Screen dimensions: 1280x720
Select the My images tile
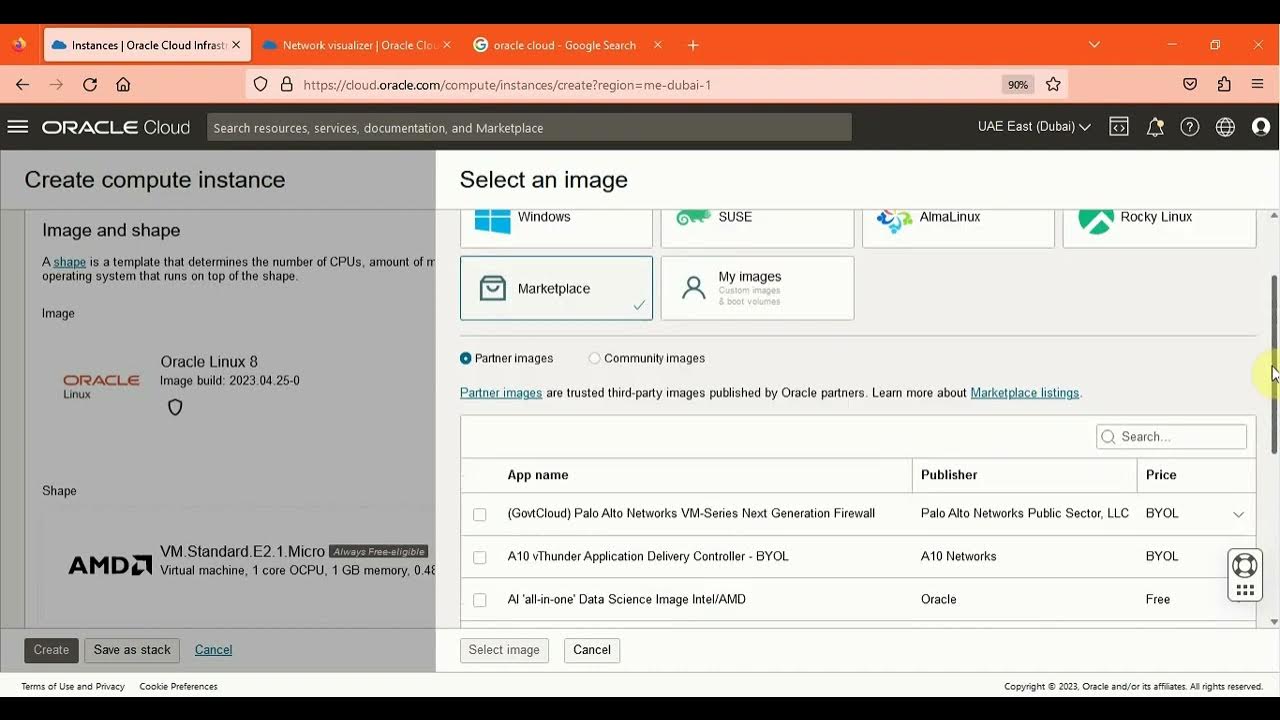pos(757,288)
